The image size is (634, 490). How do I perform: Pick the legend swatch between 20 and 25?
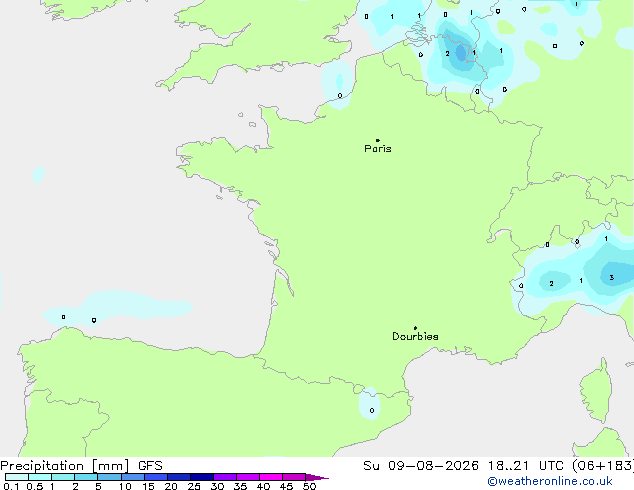coord(179,477)
